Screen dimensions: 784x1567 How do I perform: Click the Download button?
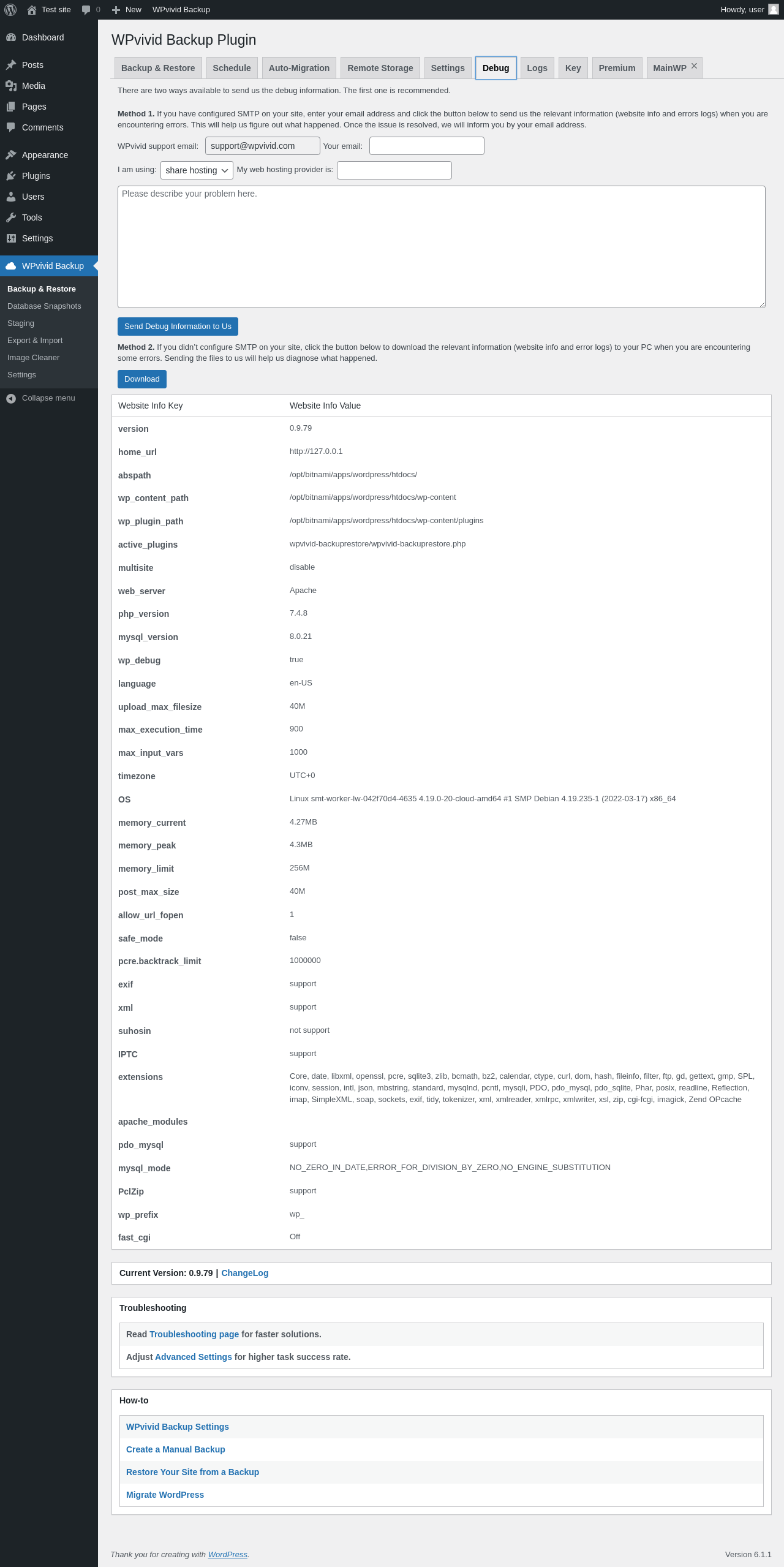tap(142, 379)
